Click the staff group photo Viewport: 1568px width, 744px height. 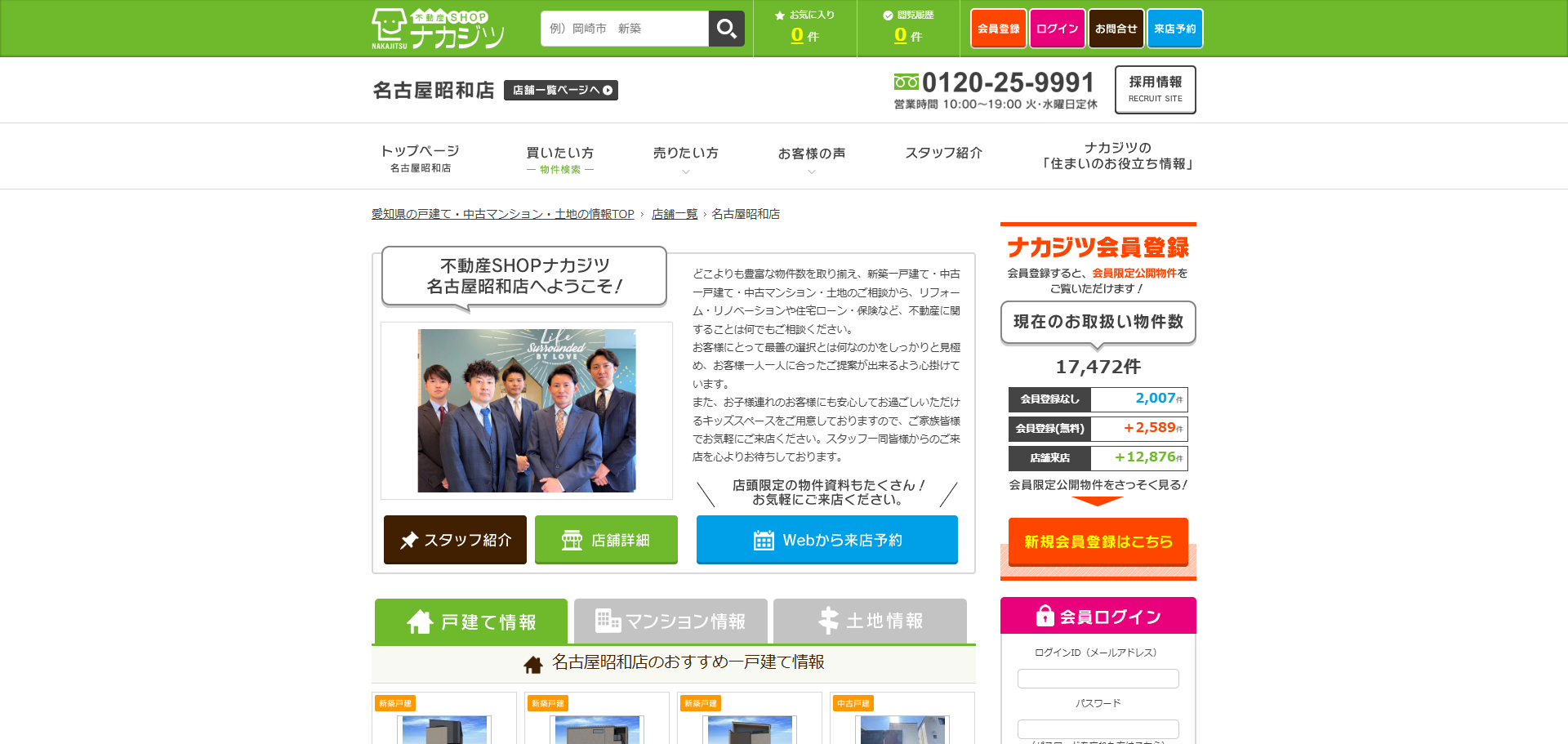tap(527, 411)
